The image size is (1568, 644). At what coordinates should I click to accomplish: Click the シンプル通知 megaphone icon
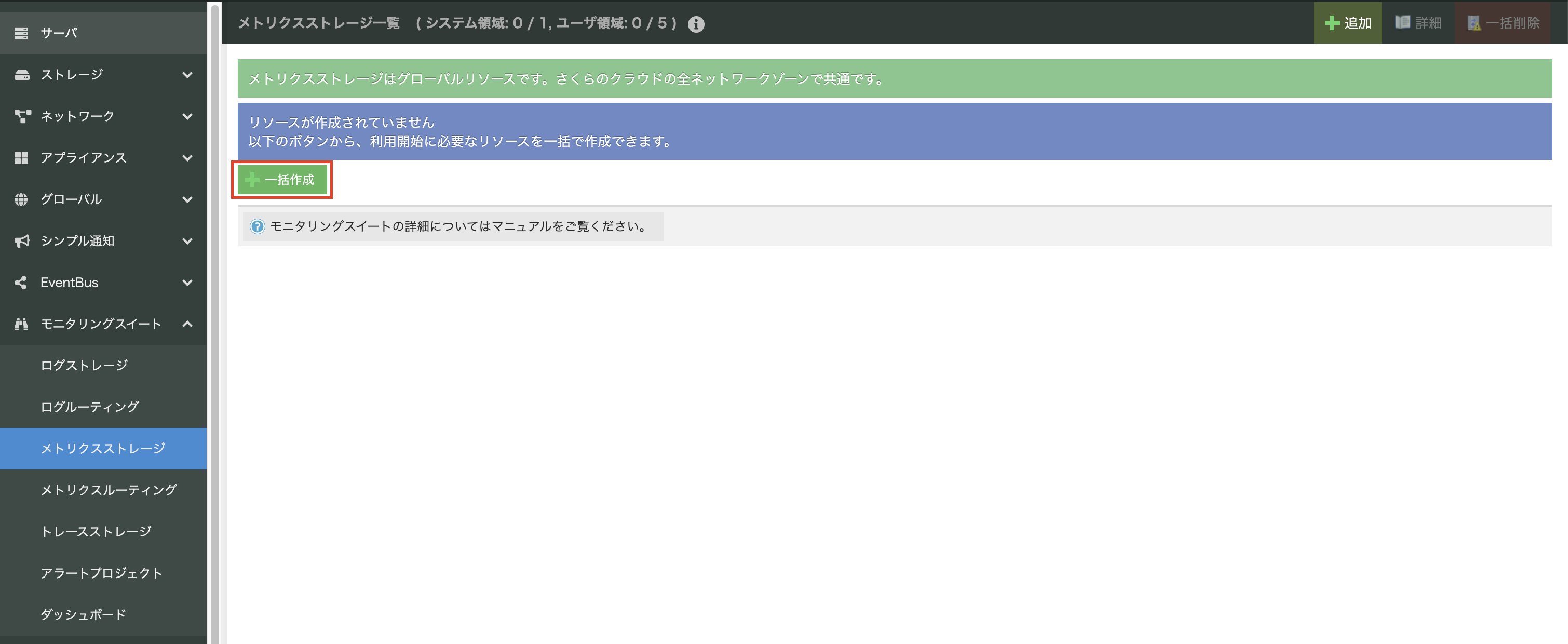(21, 241)
